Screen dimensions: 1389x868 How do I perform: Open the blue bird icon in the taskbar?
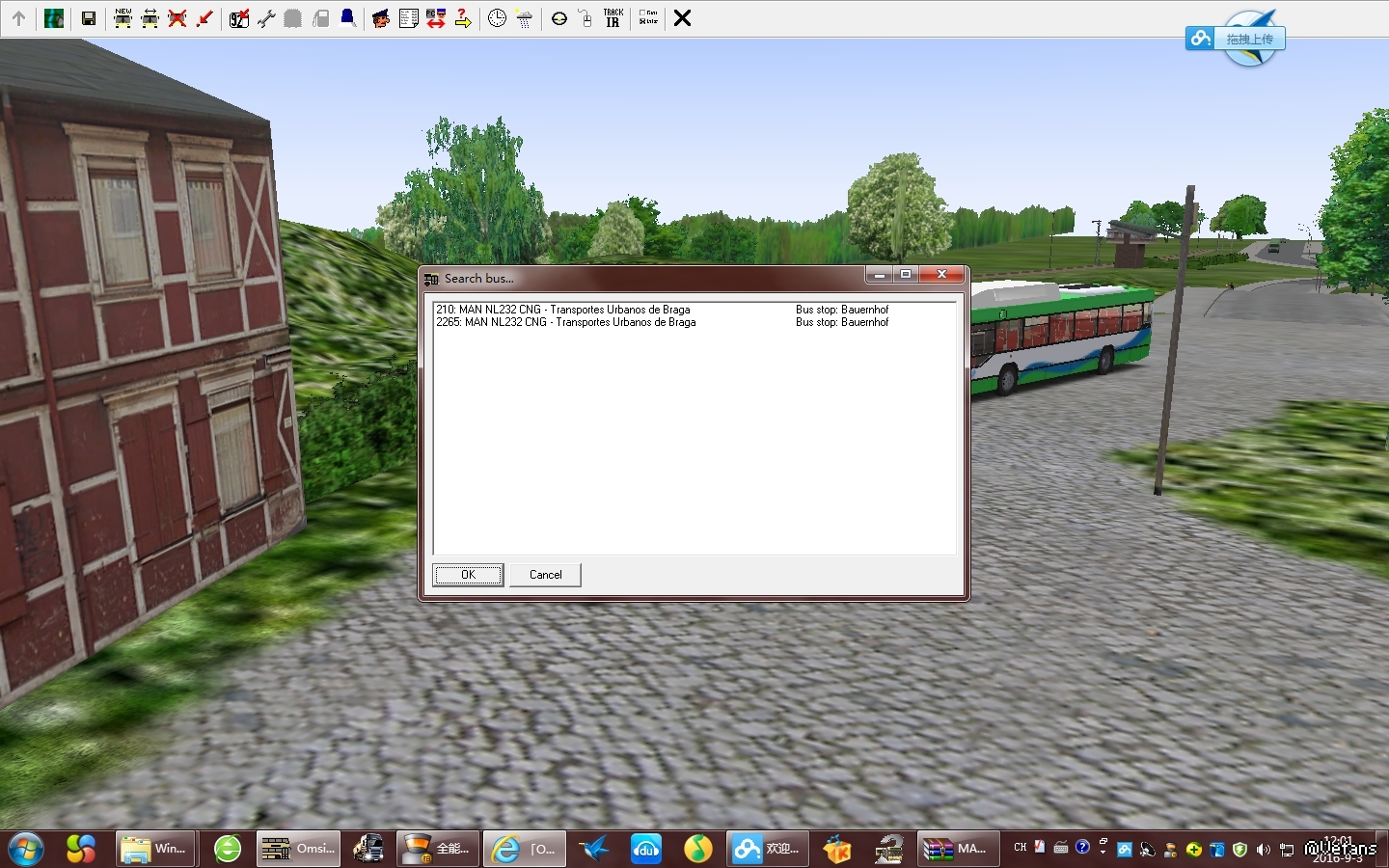[594, 849]
